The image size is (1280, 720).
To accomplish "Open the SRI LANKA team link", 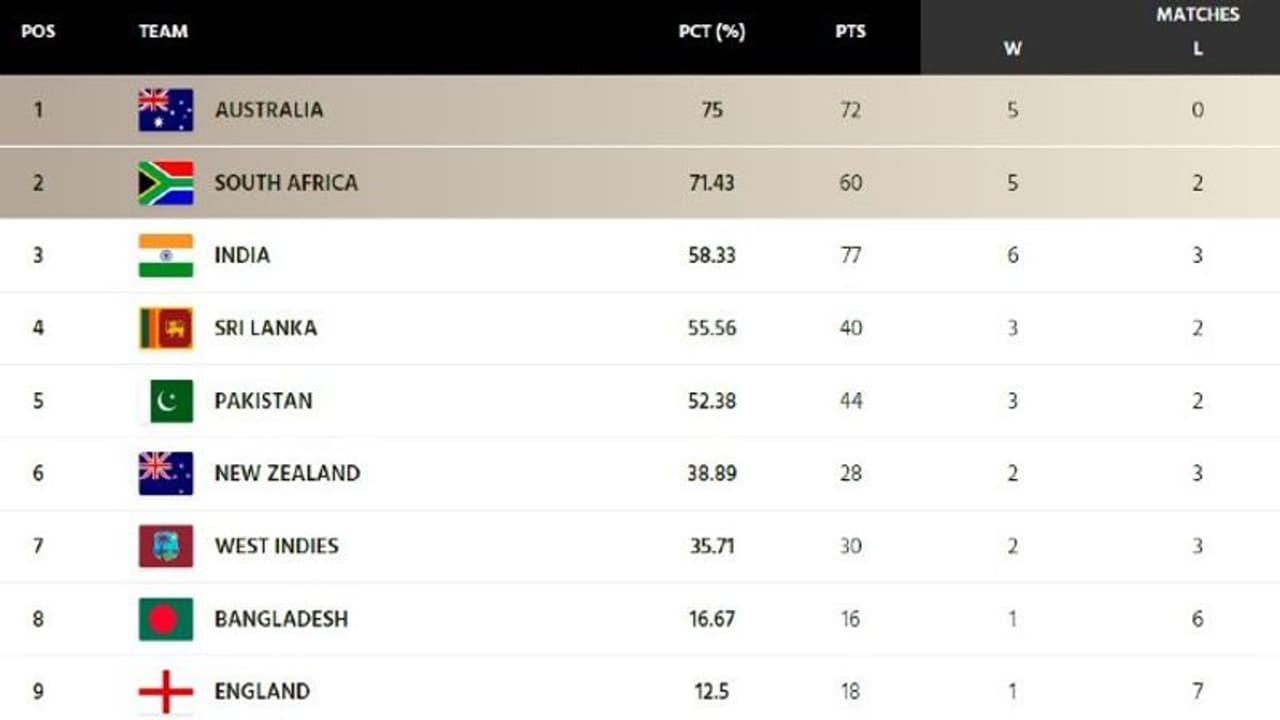I will pyautogui.click(x=265, y=328).
